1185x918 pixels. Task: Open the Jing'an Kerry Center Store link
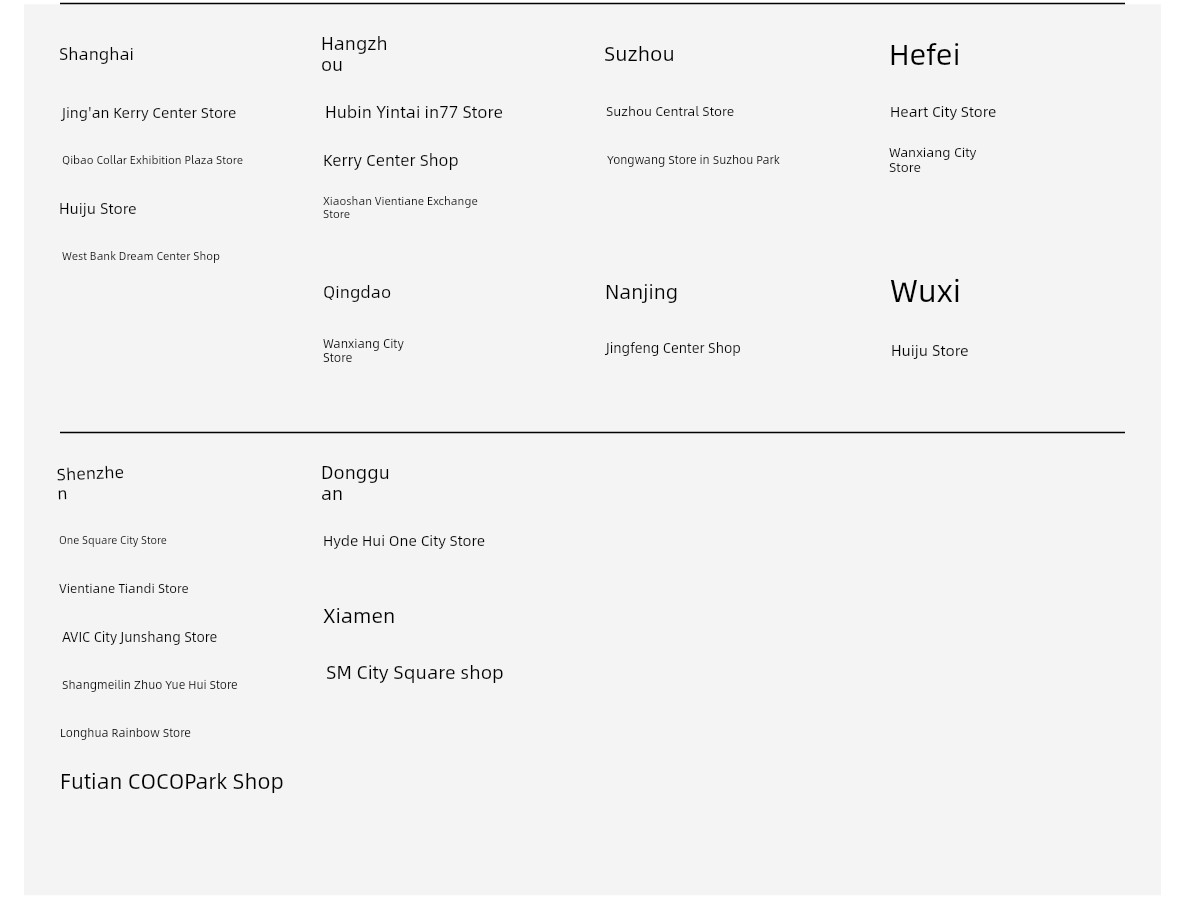(x=149, y=113)
